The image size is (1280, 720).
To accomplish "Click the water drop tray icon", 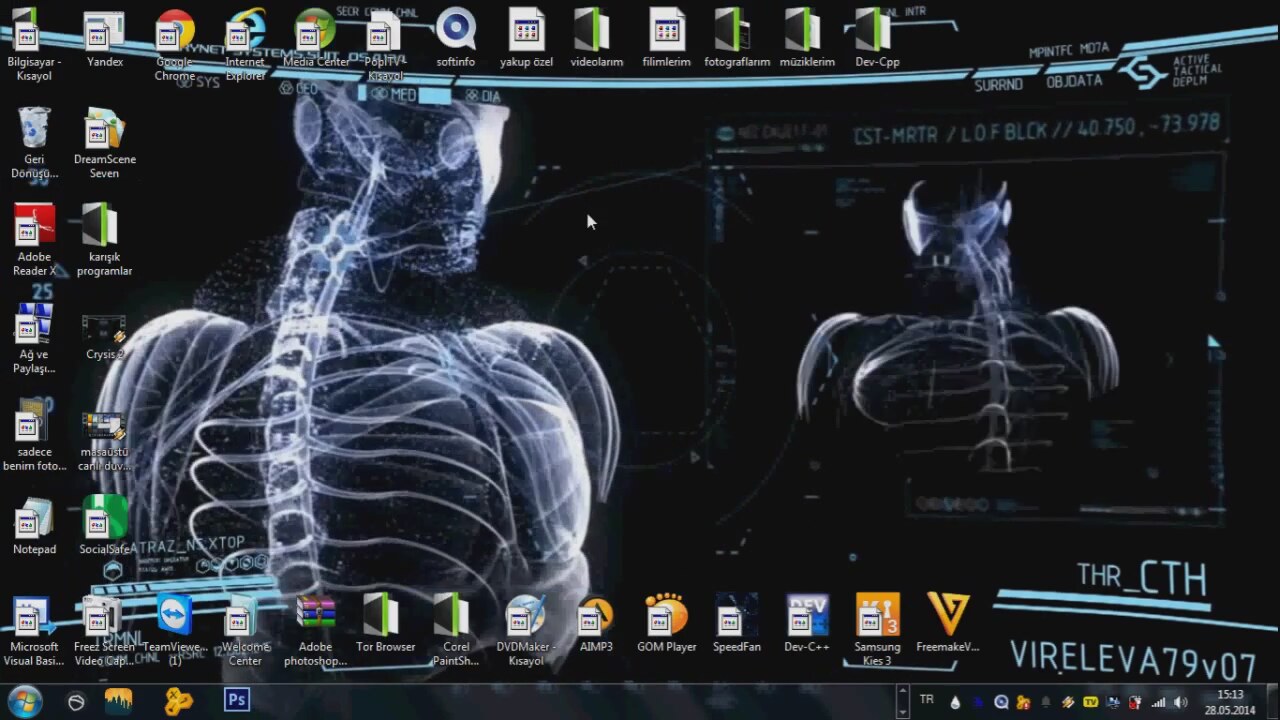I will pyautogui.click(x=955, y=703).
